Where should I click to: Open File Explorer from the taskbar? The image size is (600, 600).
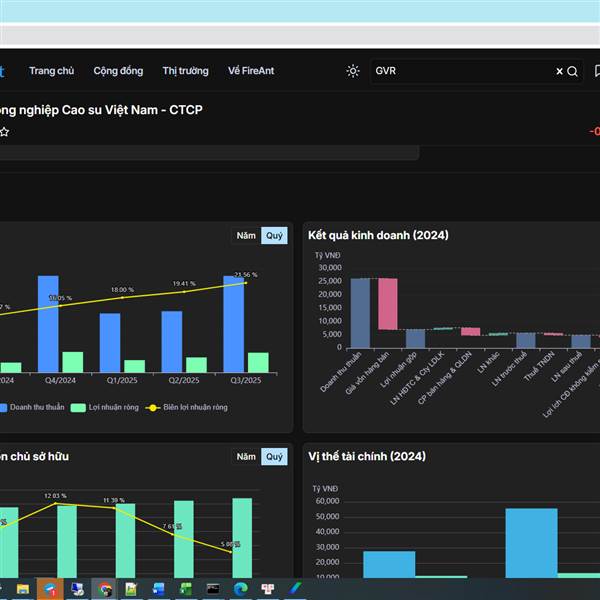point(23,589)
